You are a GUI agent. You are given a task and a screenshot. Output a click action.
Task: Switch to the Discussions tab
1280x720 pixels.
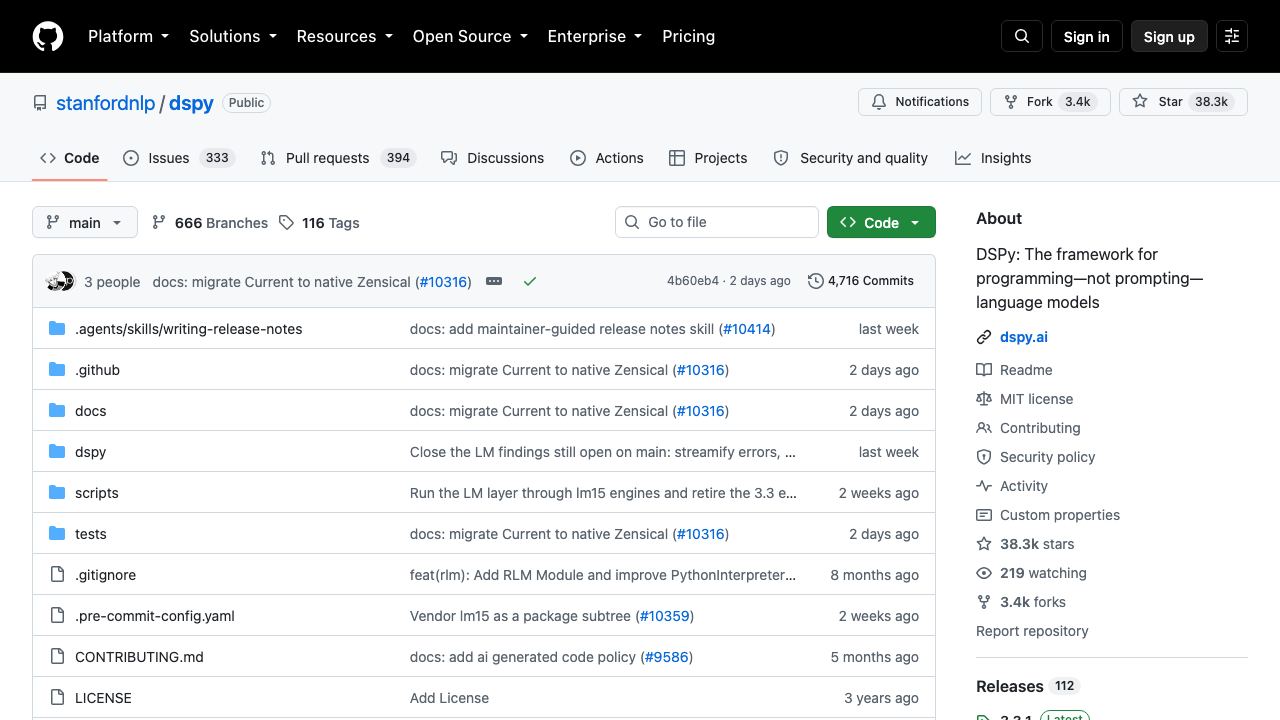click(x=493, y=158)
